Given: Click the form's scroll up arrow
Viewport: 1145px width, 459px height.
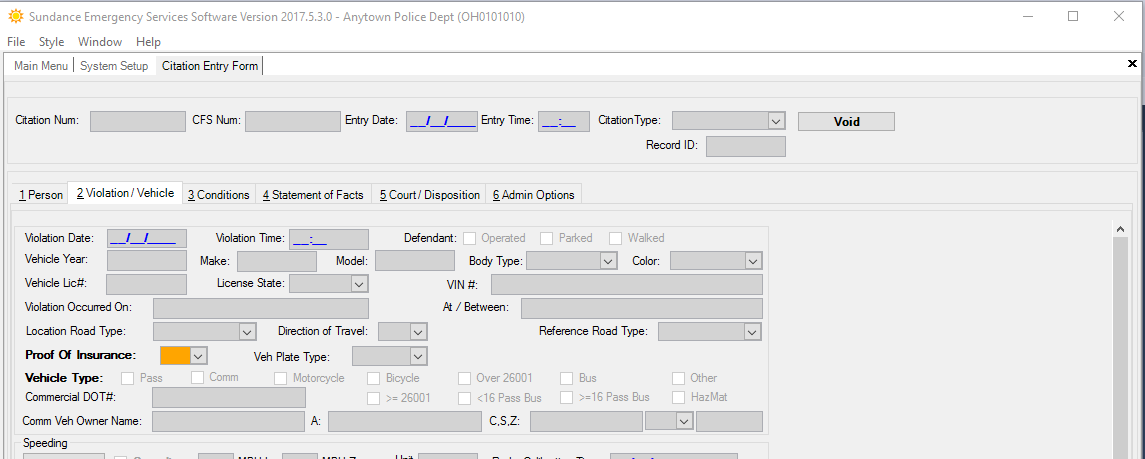Looking at the screenshot, I should coord(1120,229).
